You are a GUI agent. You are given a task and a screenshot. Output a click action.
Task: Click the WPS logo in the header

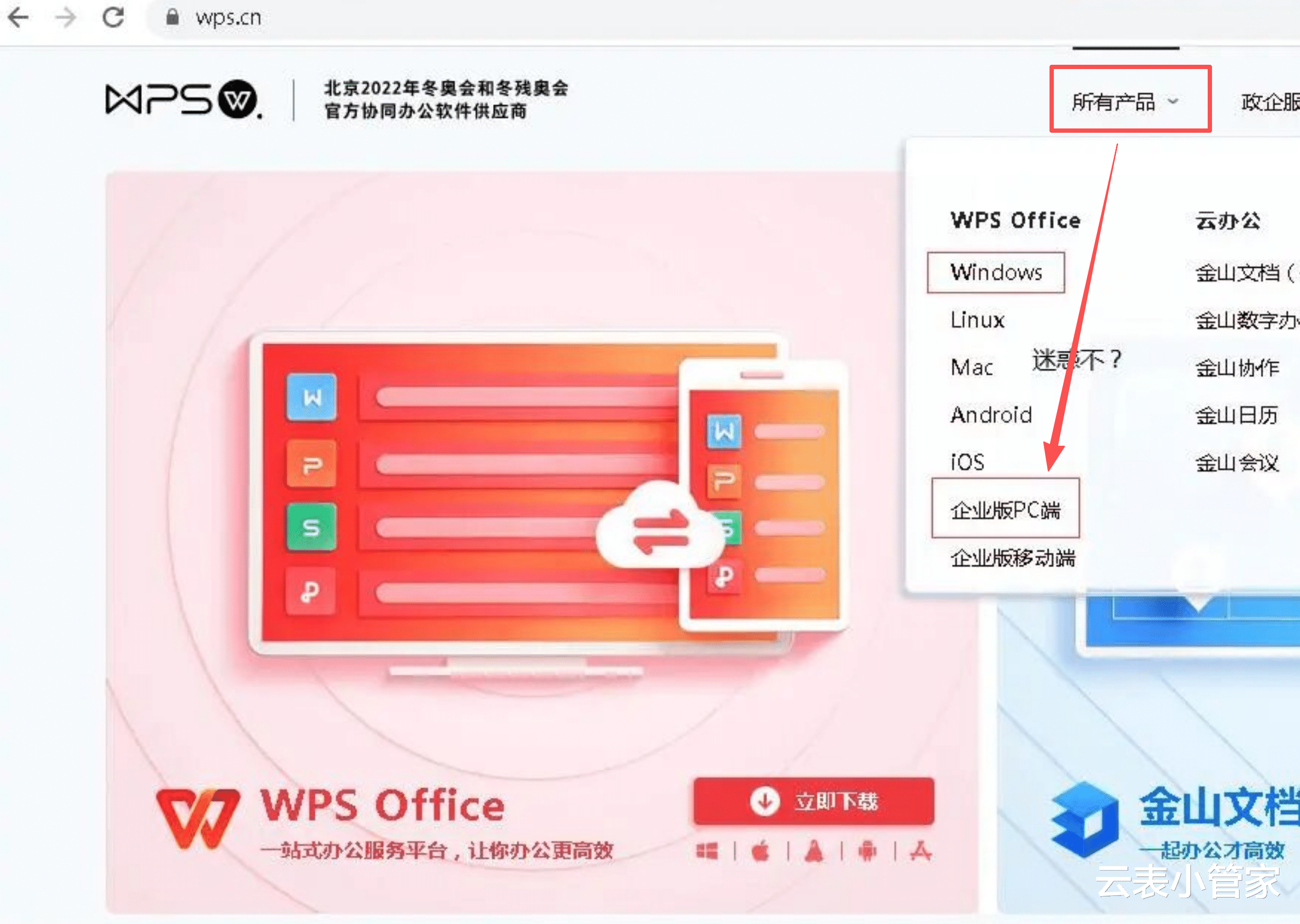coord(184,99)
